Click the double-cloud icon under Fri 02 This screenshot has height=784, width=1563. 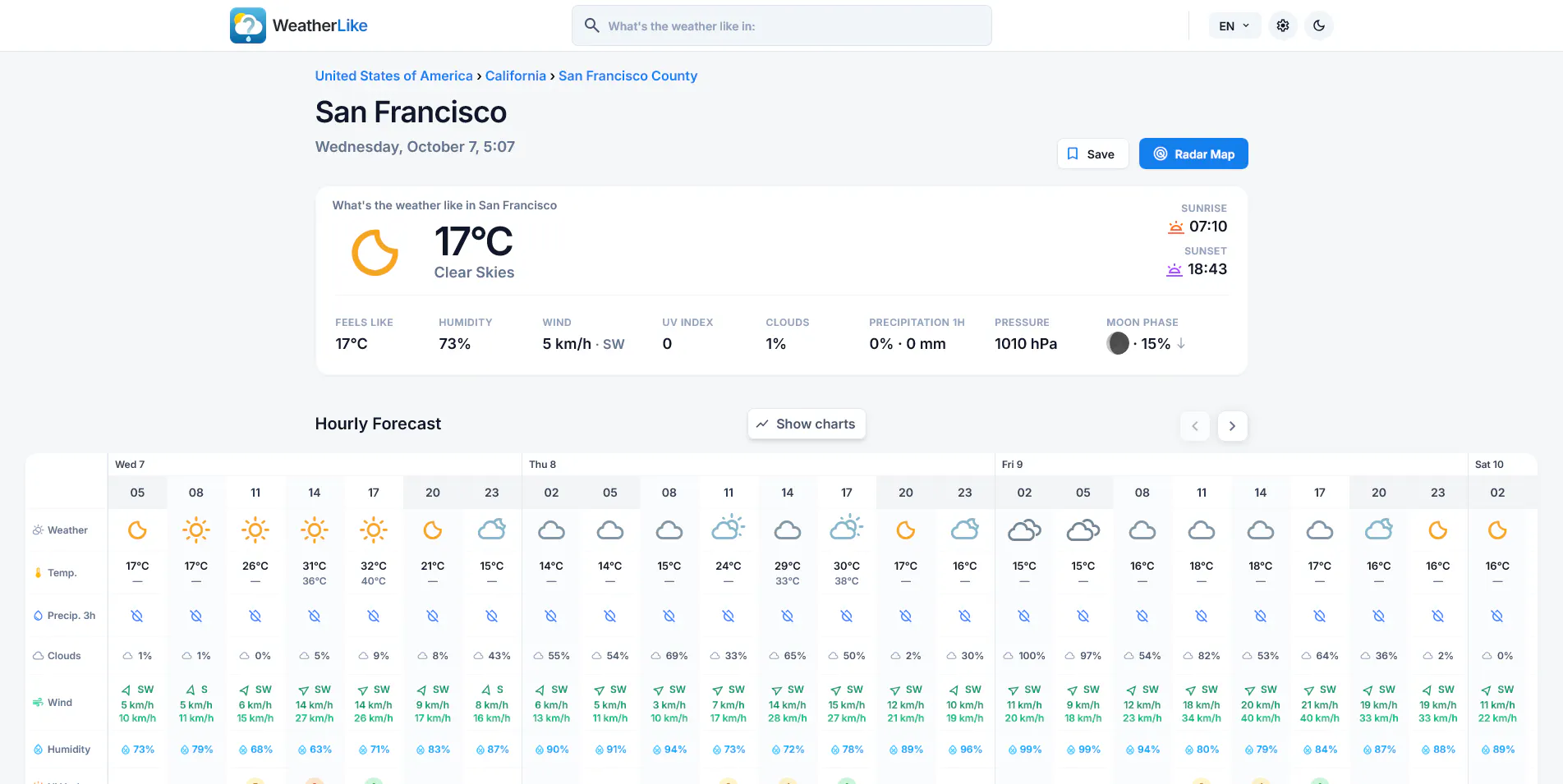[1024, 530]
